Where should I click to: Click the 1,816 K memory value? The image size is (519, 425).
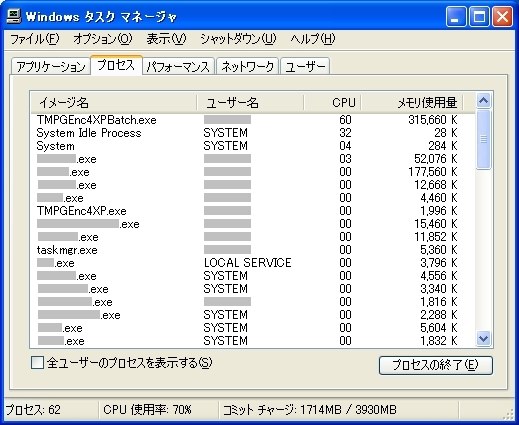coord(439,302)
